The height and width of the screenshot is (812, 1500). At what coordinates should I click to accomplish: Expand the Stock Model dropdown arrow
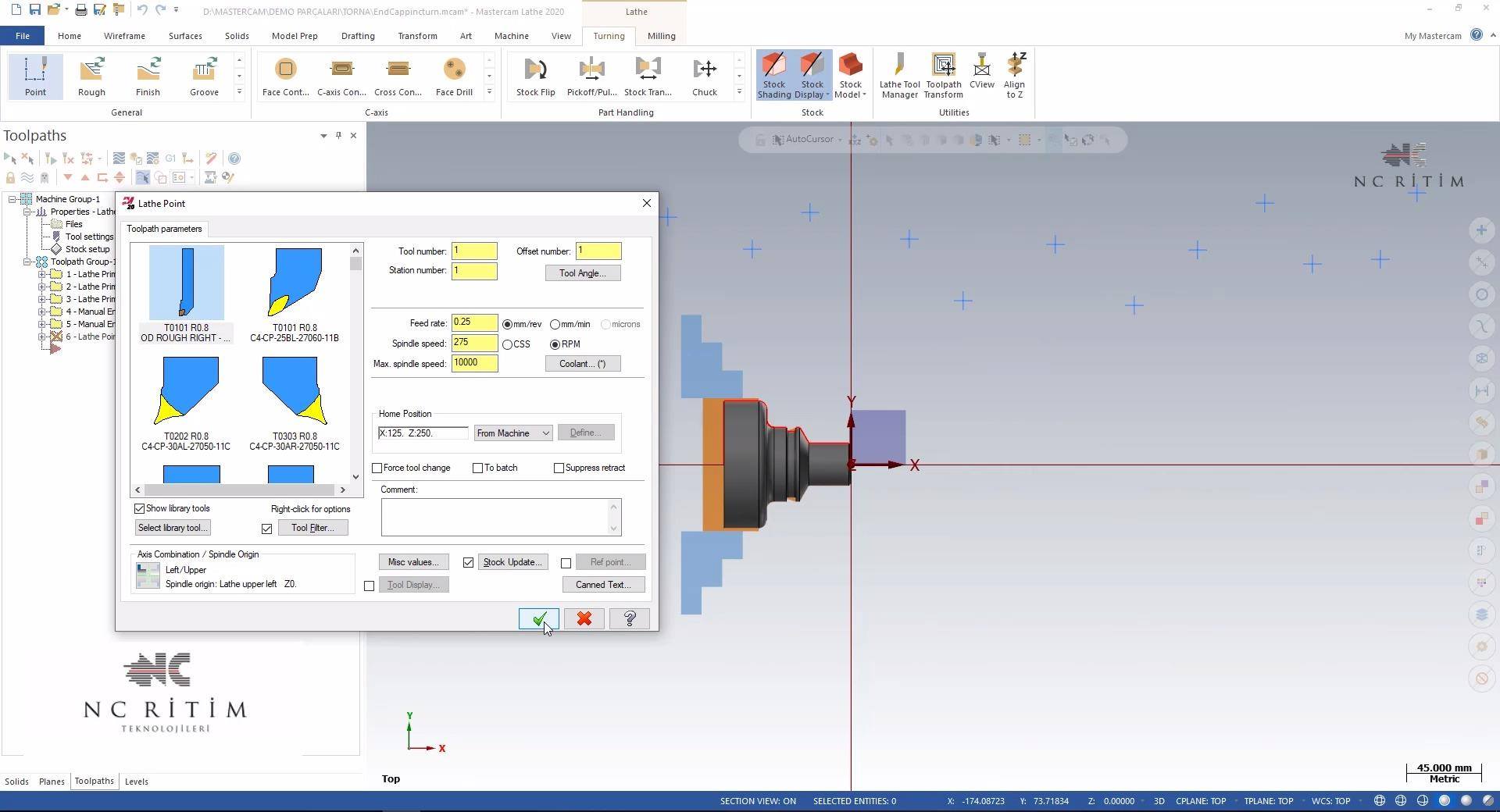(864, 95)
